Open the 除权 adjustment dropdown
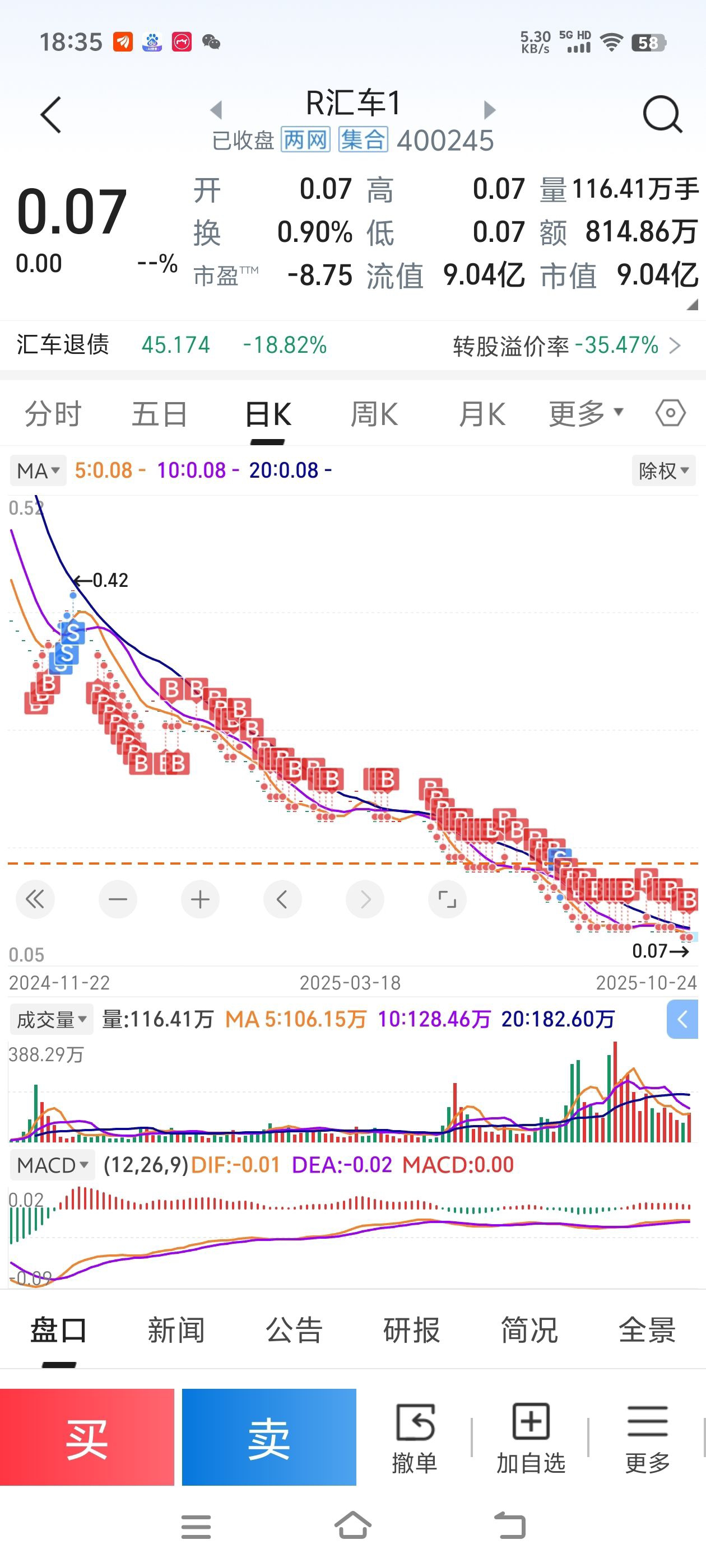 pos(663,470)
